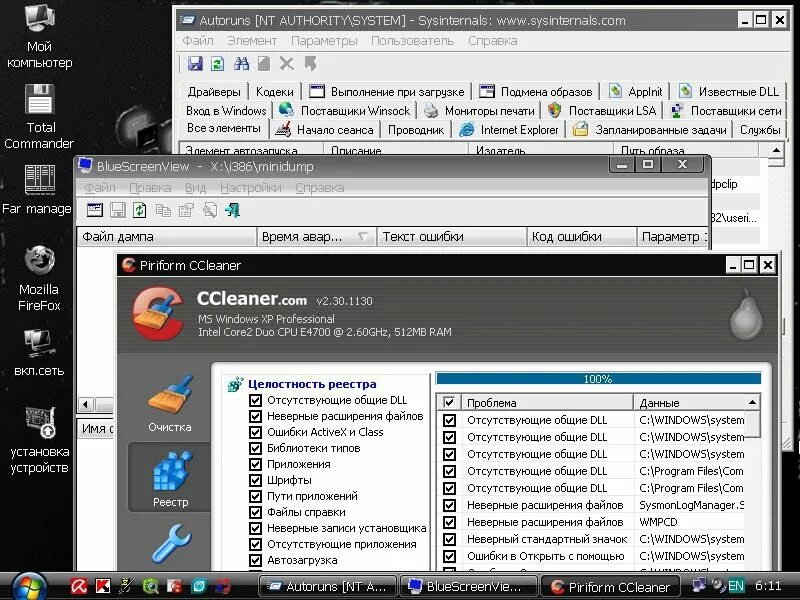Click the Windows Start orb button
The height and width of the screenshot is (600, 800).
pos(29,587)
